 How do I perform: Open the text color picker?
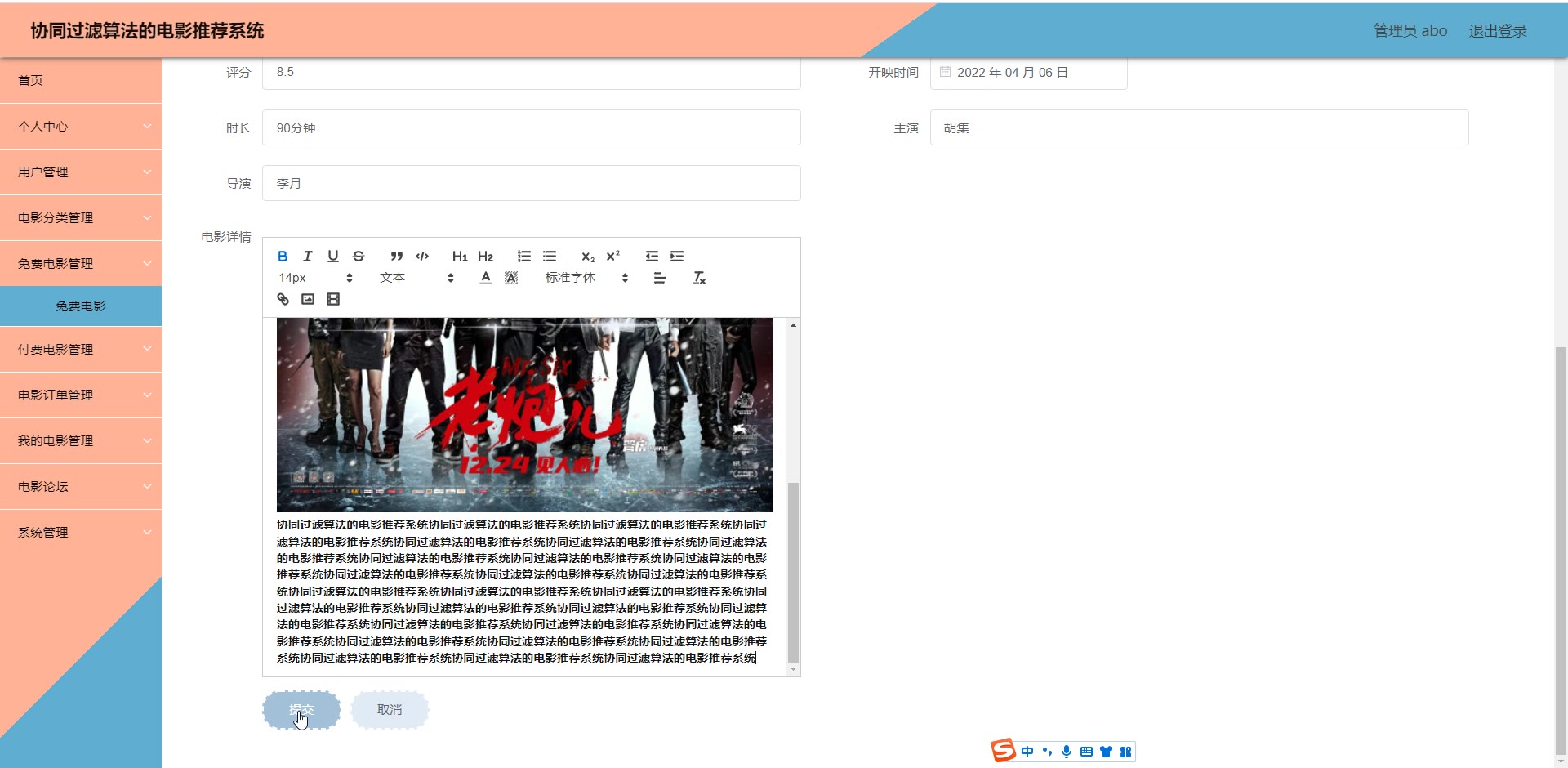tap(486, 279)
